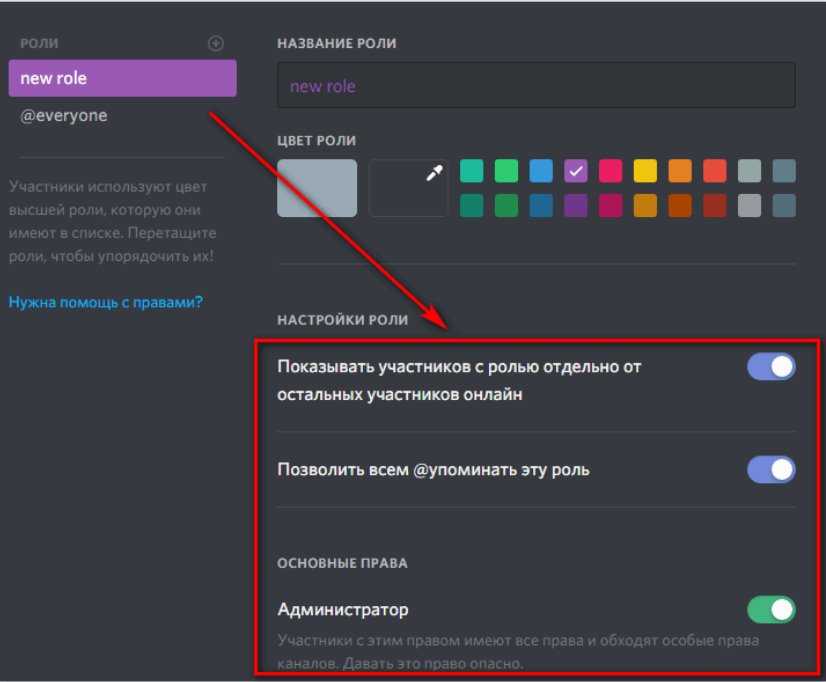Screen dimensions: 826x682
Task: Click the checked purple color swatch
Action: coord(576,171)
